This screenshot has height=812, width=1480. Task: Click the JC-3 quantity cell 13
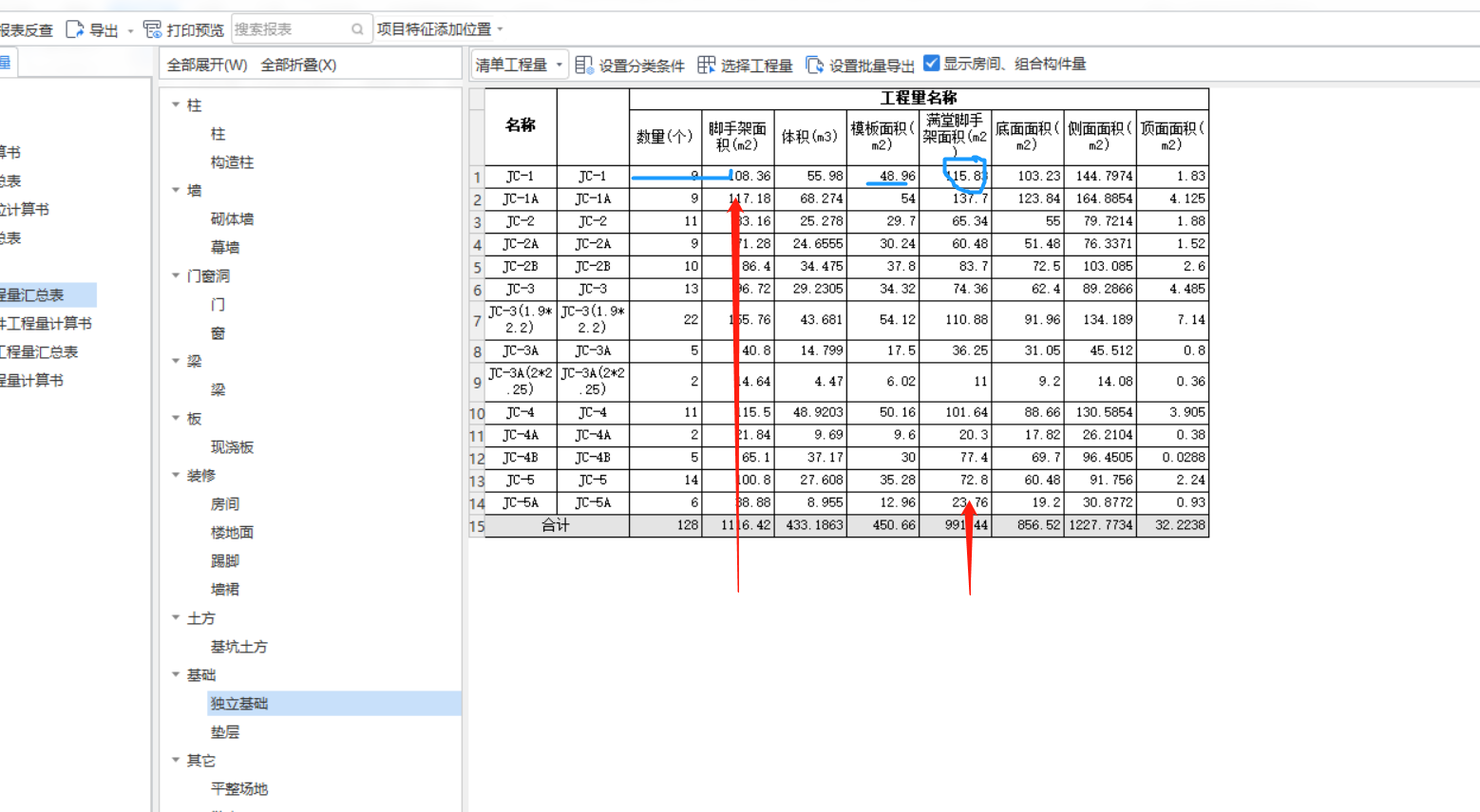[x=665, y=290]
